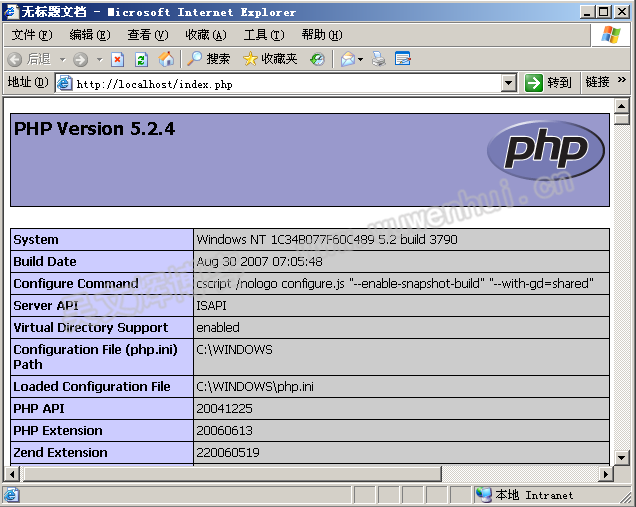Click the Print toolbar icon

(379, 59)
